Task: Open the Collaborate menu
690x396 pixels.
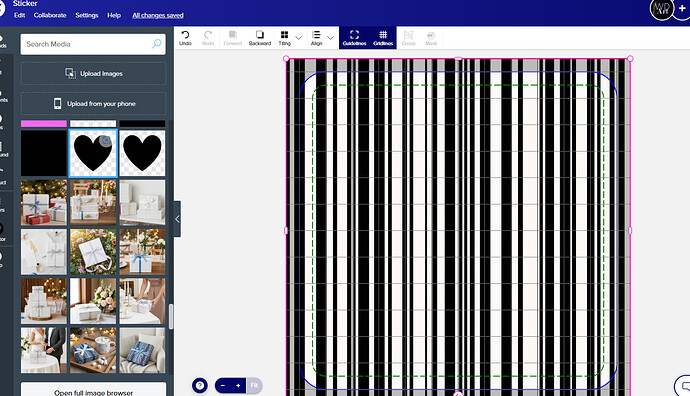Action: tap(50, 15)
